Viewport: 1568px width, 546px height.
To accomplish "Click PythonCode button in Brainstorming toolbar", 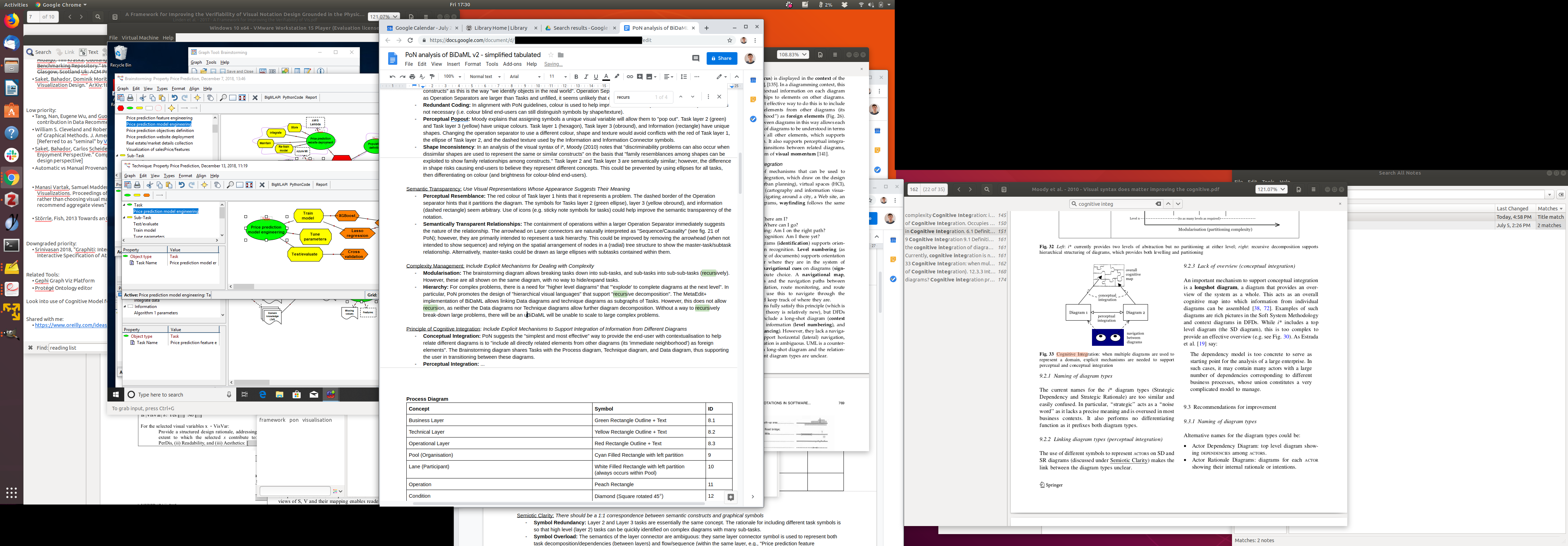I will click(x=293, y=97).
